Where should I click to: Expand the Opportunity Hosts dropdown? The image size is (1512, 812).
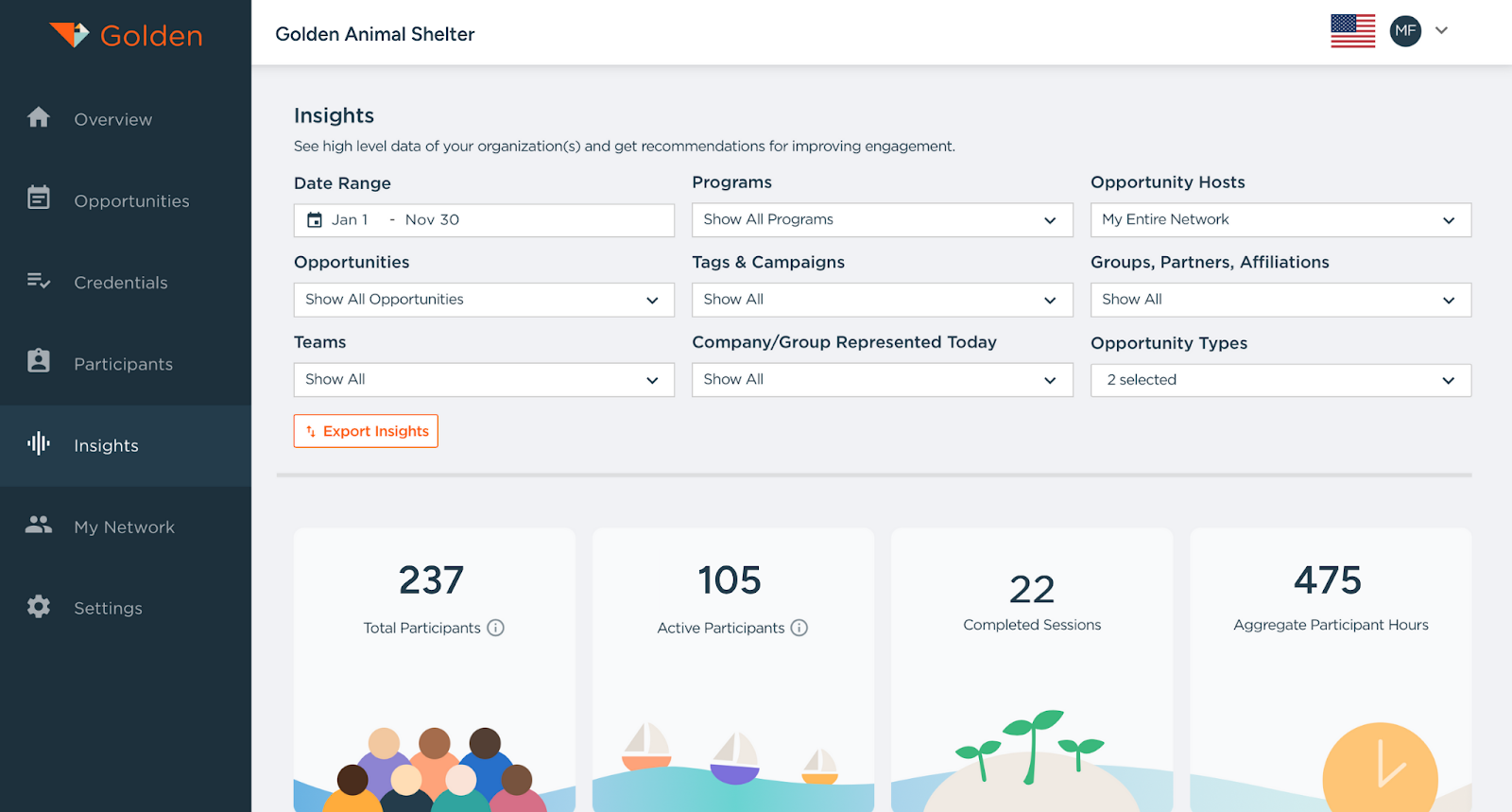1280,220
